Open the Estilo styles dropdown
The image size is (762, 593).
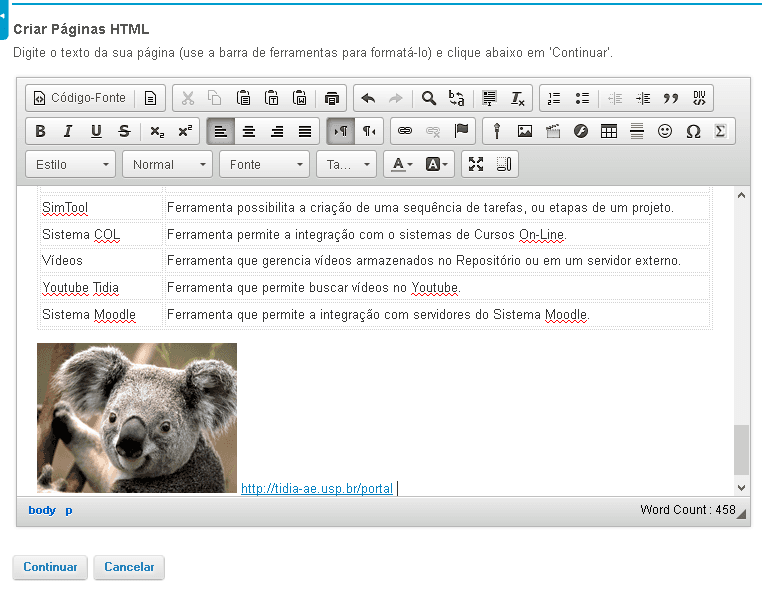pos(71,164)
